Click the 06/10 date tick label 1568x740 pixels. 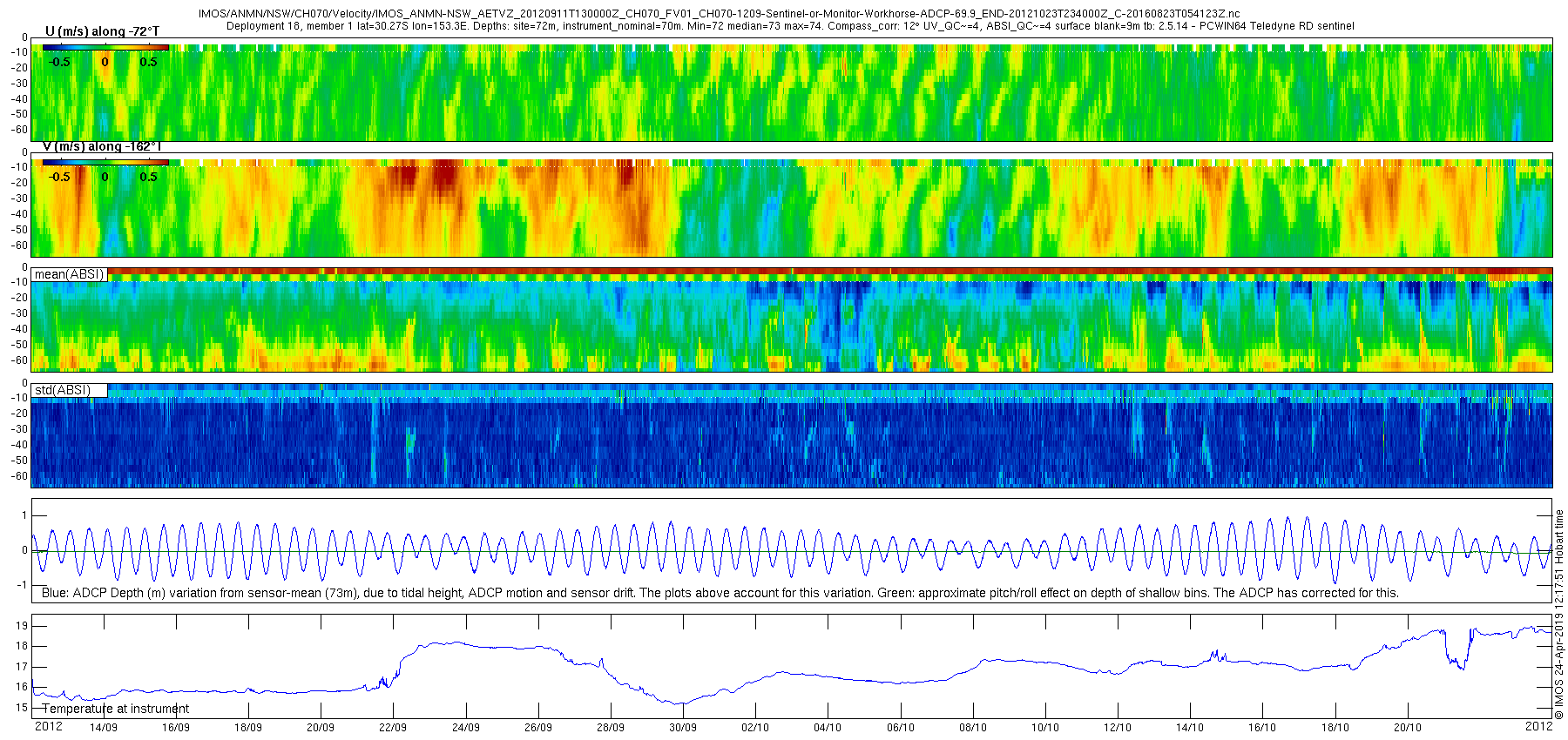point(900,728)
